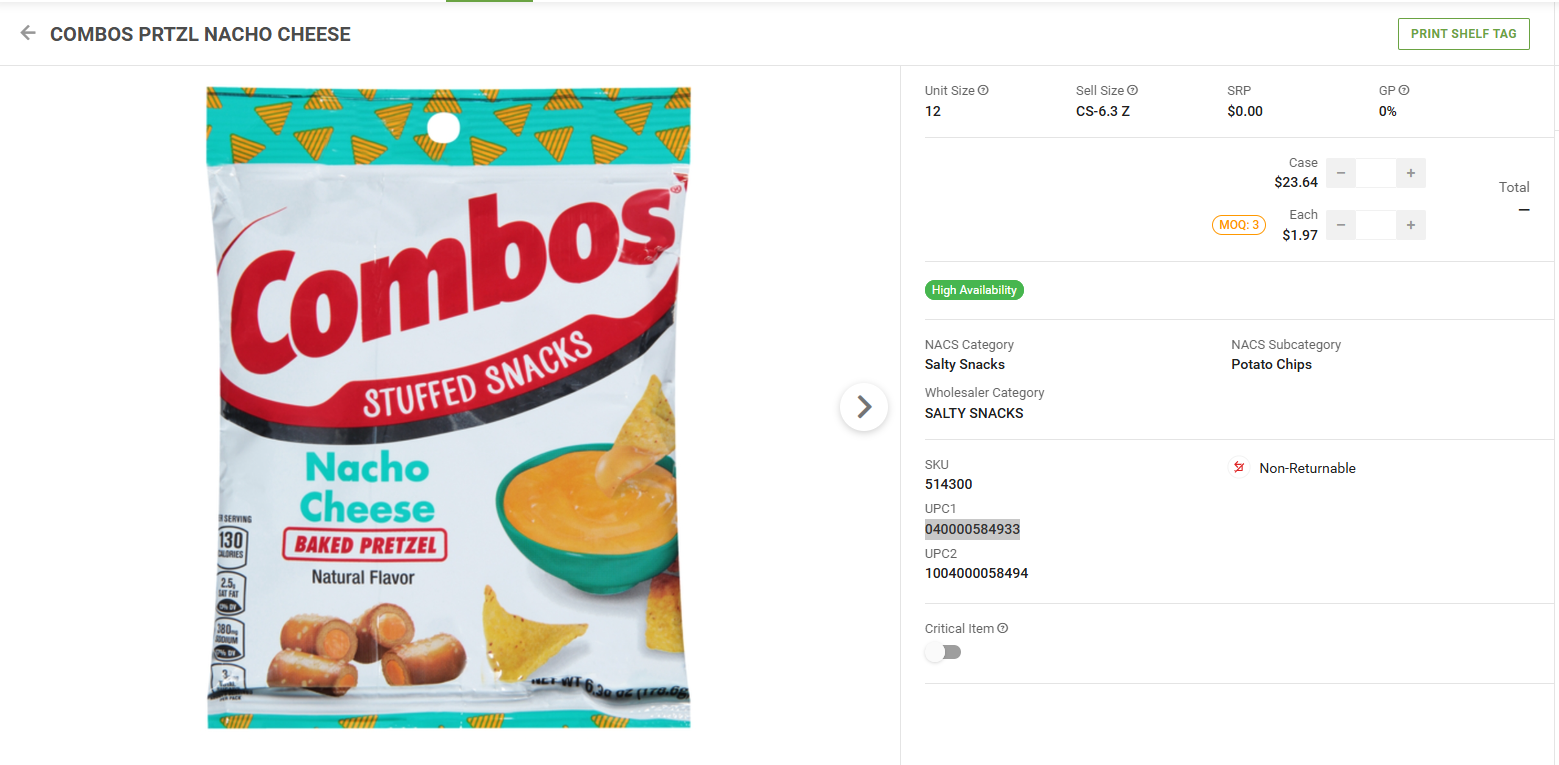Increase the Each quantity with plus
The height and width of the screenshot is (765, 1559).
coord(1410,225)
